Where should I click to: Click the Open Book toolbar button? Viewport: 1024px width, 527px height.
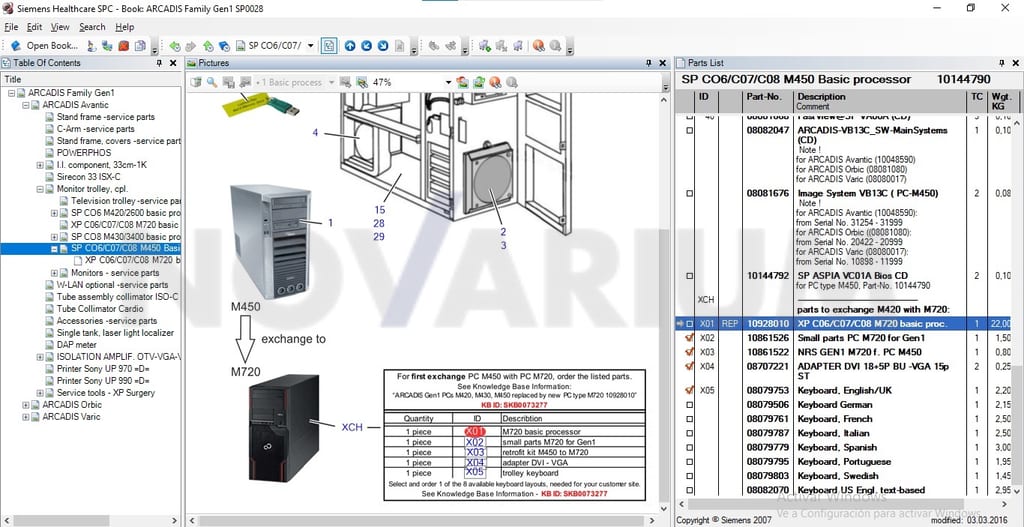[45, 46]
